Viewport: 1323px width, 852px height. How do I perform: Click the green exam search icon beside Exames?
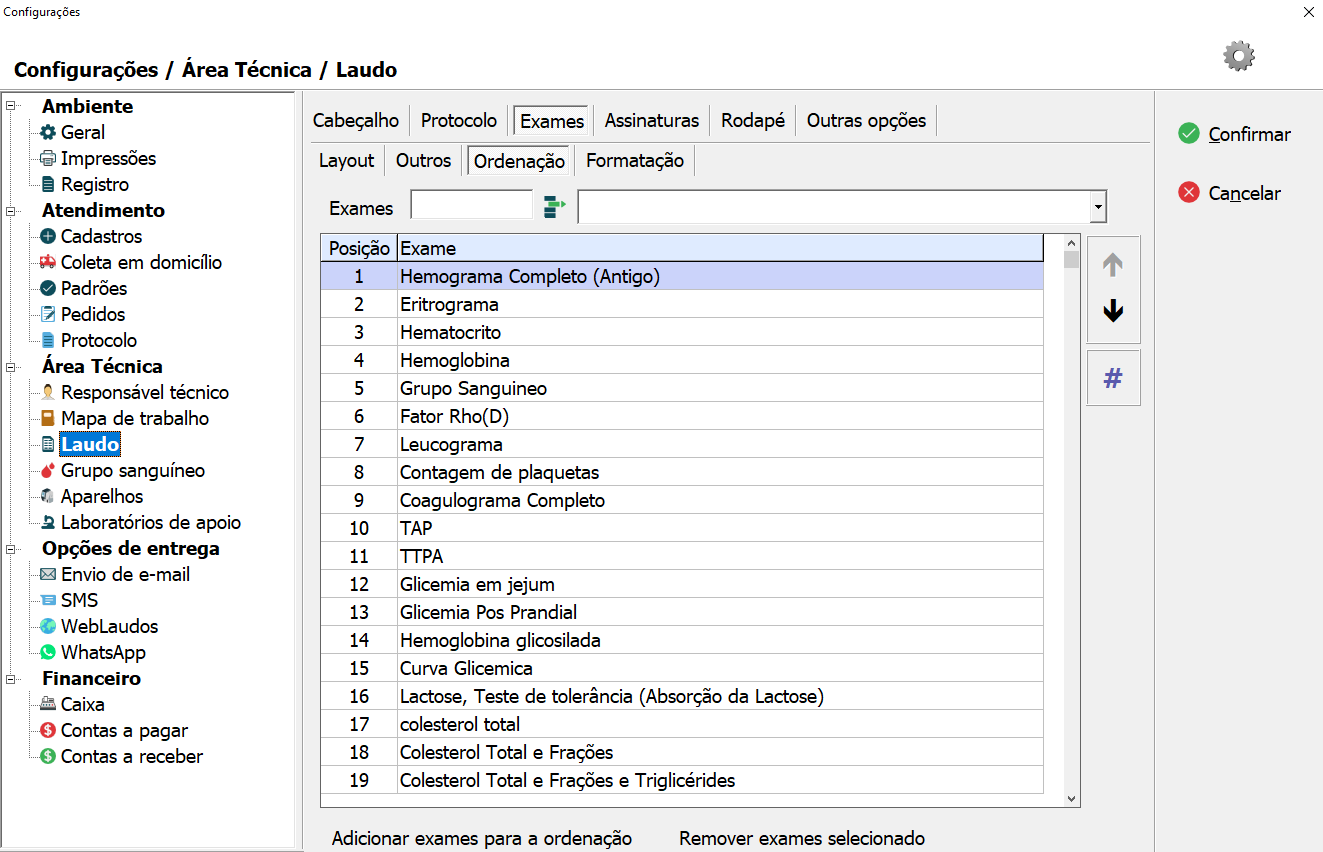[x=554, y=208]
